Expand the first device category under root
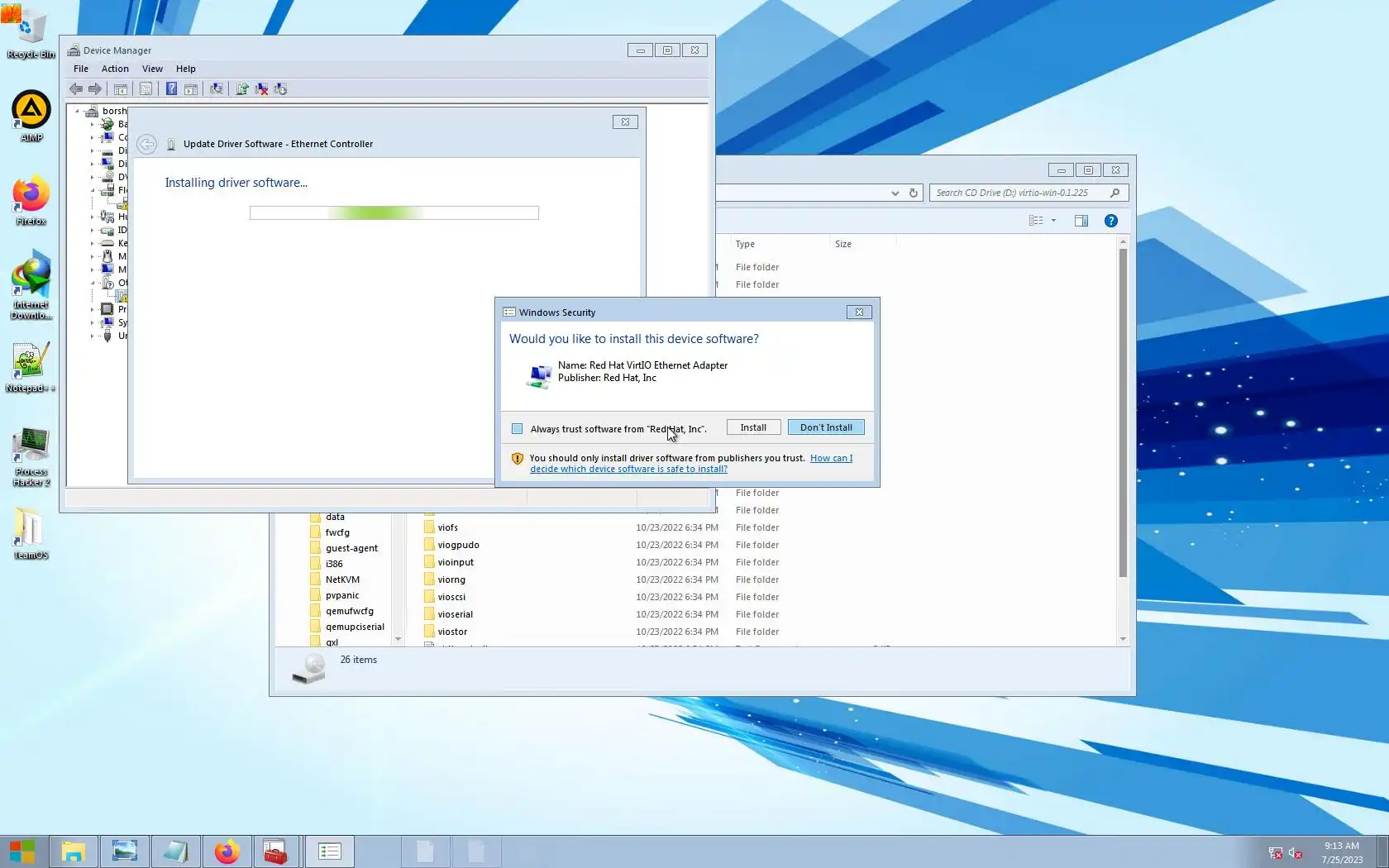The height and width of the screenshot is (868, 1389). click(92, 125)
